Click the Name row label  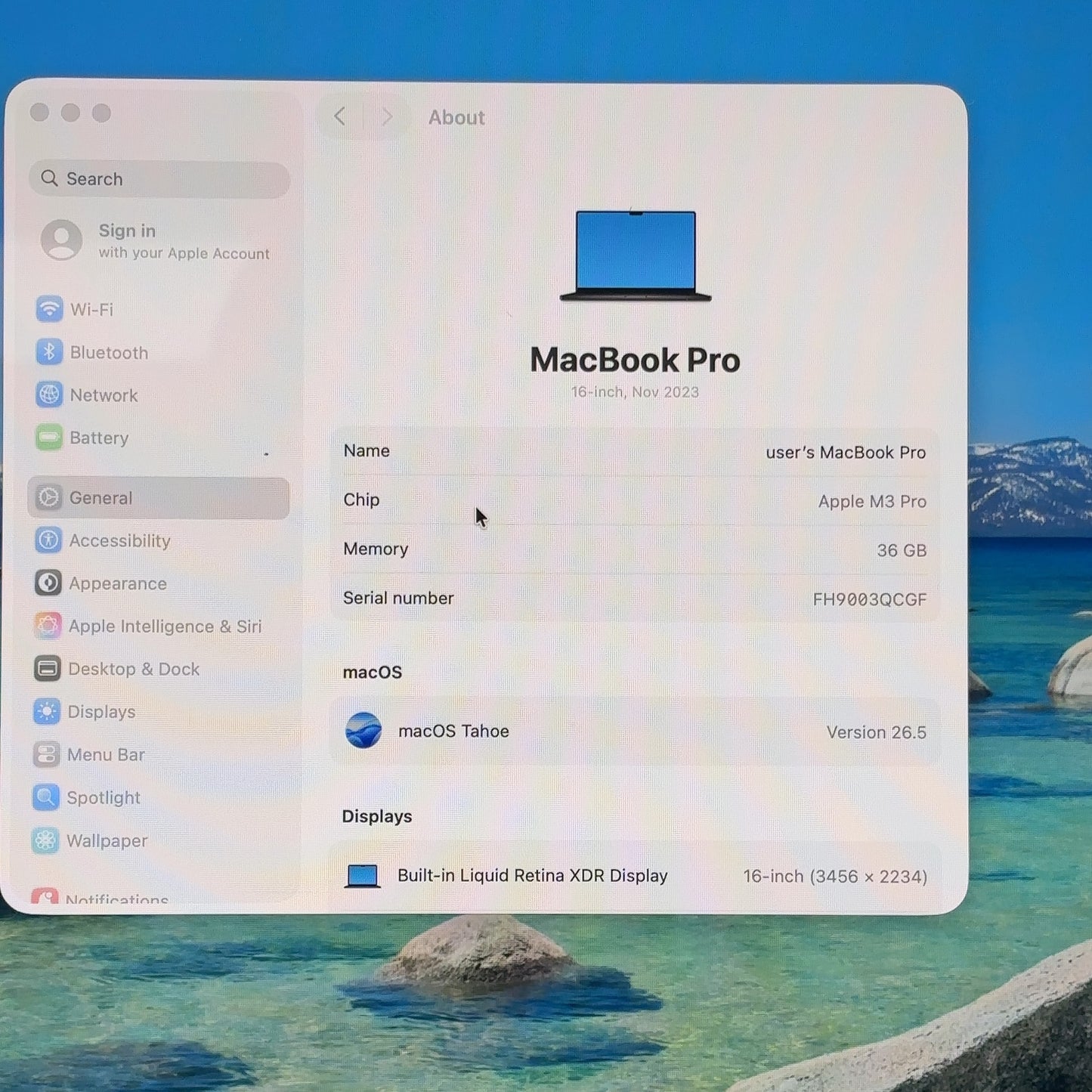pyautogui.click(x=367, y=450)
